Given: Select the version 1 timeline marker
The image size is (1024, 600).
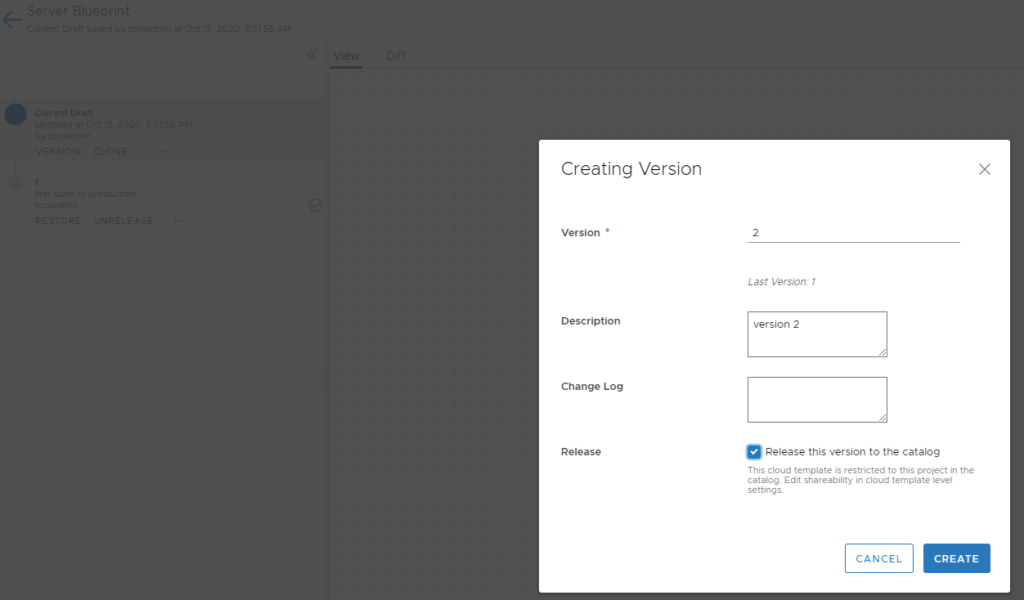Looking at the screenshot, I should click(16, 184).
